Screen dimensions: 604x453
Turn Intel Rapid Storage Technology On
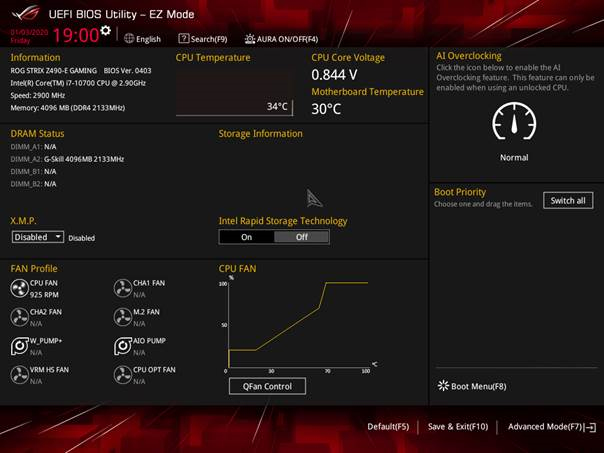coord(247,237)
